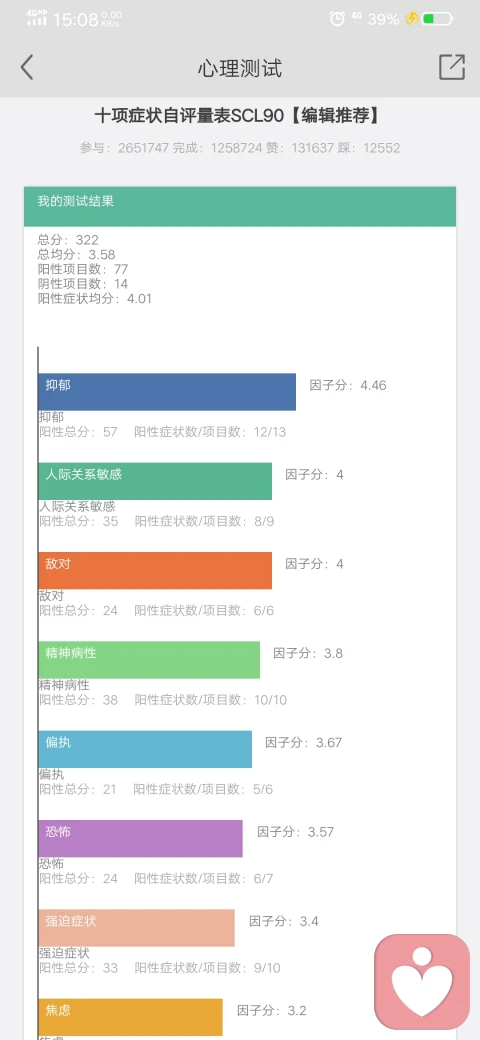Select the blue 抑郁 bar
The height and width of the screenshot is (1040, 480).
[167, 392]
